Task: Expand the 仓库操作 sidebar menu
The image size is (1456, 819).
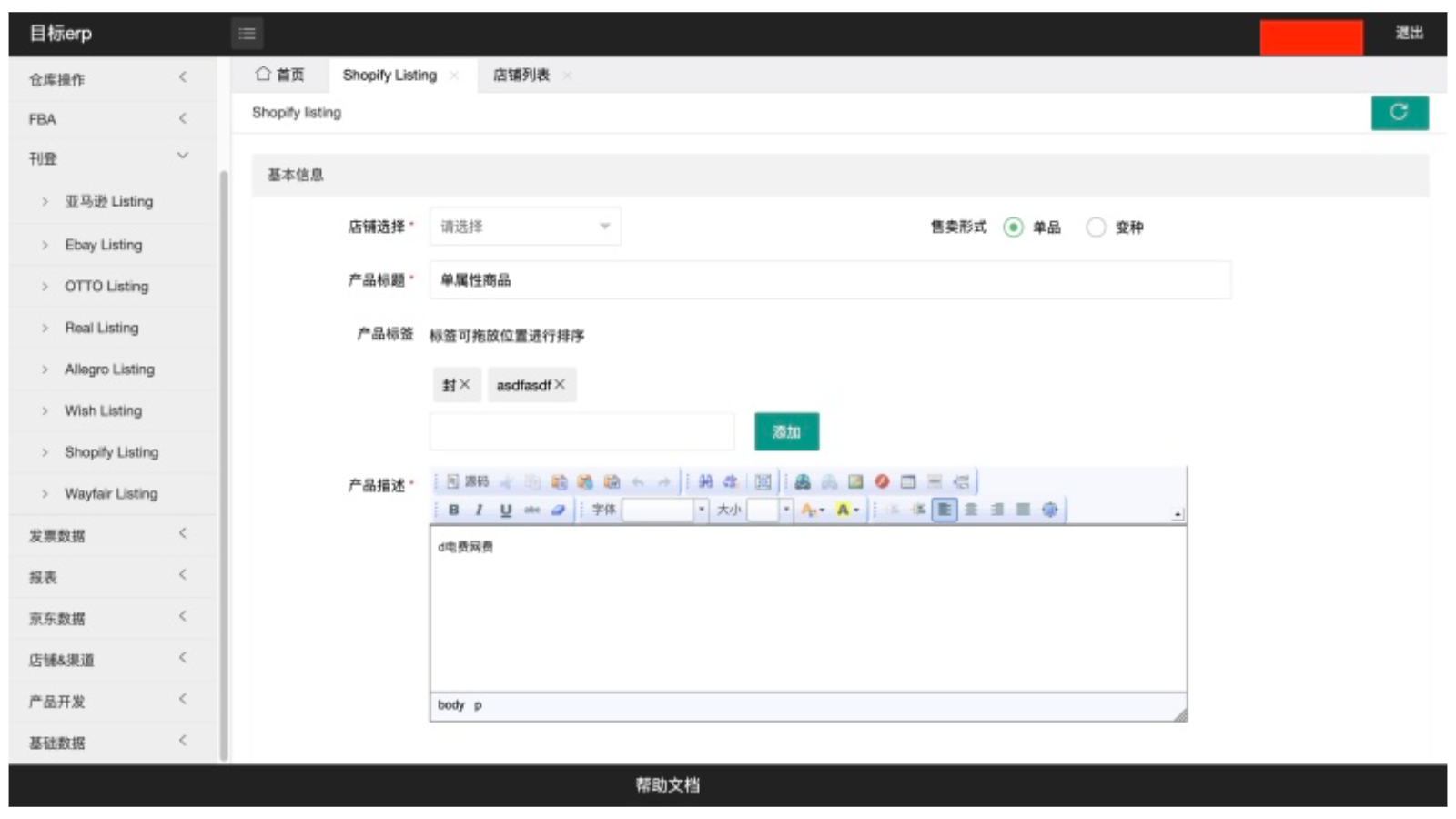Action: 112,78
